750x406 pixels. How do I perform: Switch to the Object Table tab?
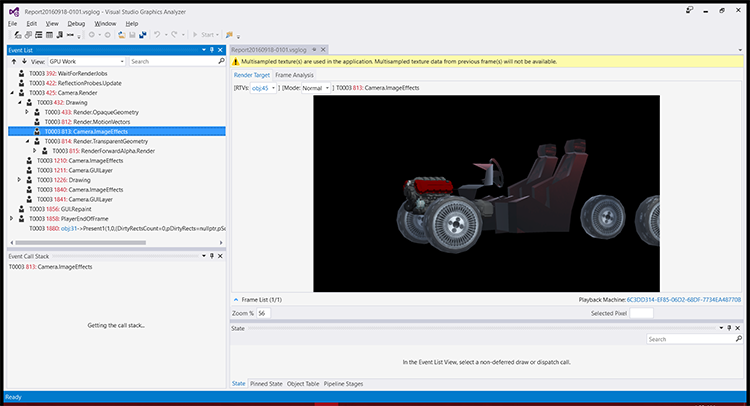(303, 384)
